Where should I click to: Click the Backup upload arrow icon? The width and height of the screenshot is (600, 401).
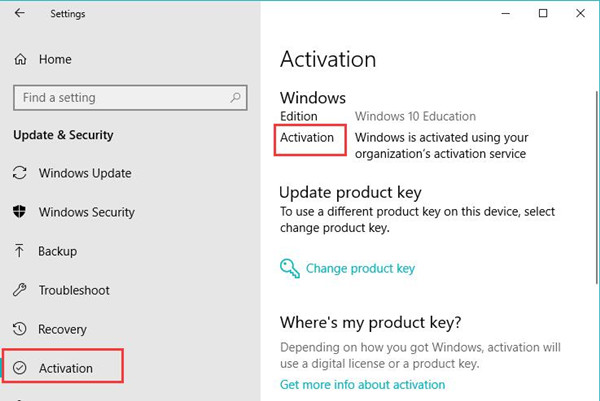click(19, 251)
